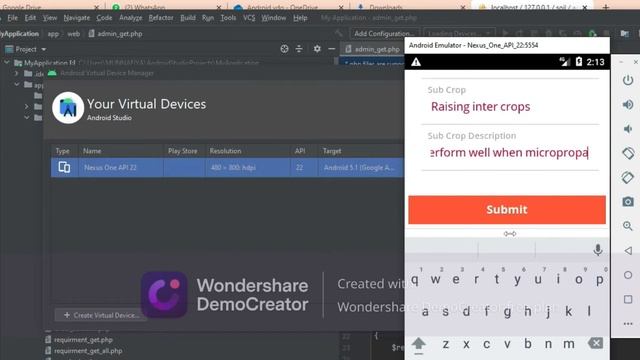Screen dimensions: 640x360
Task: Expand the .idea folder node
Action: tap(16, 73)
